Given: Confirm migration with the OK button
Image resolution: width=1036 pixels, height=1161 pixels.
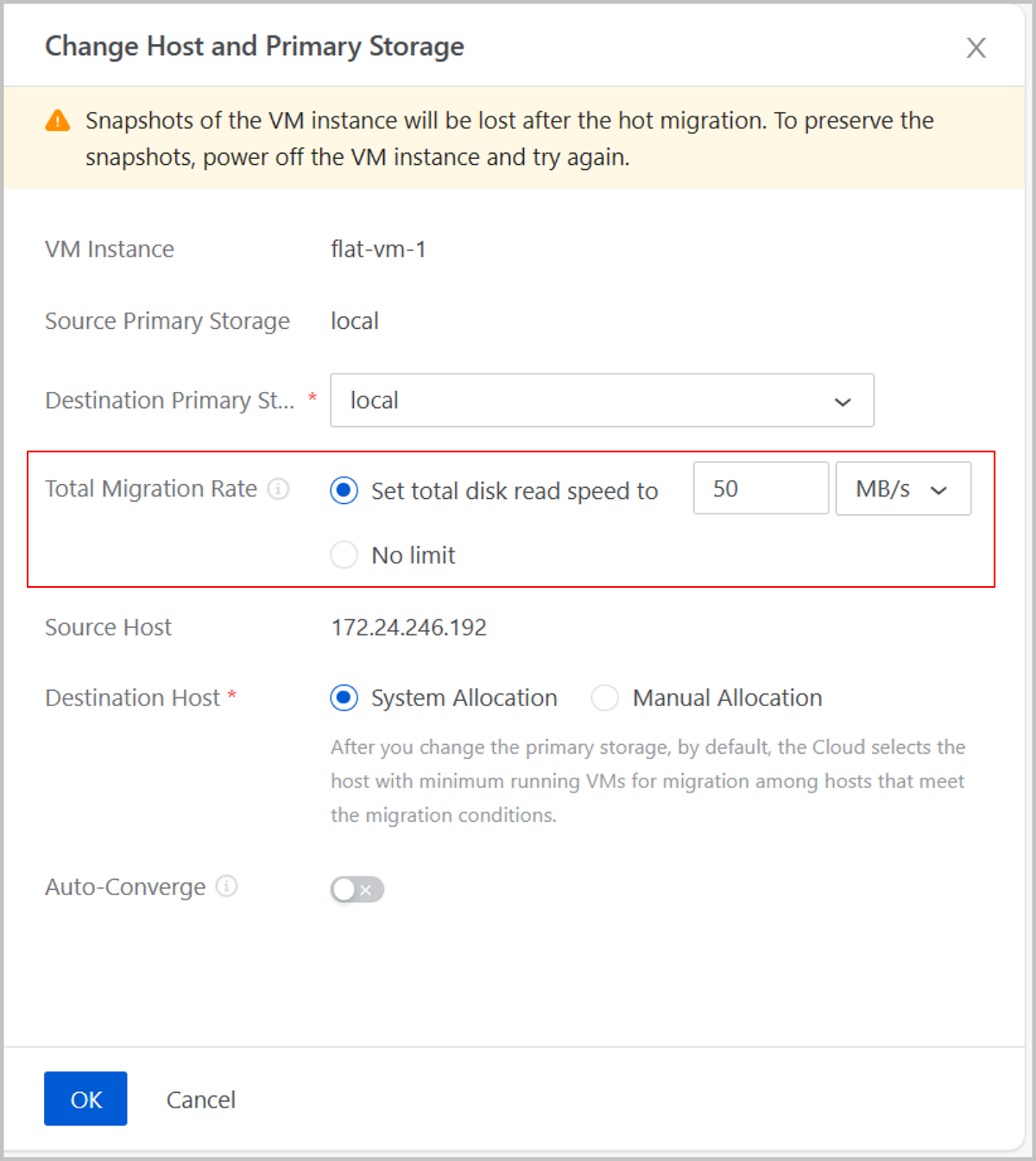Looking at the screenshot, I should pyautogui.click(x=85, y=1099).
